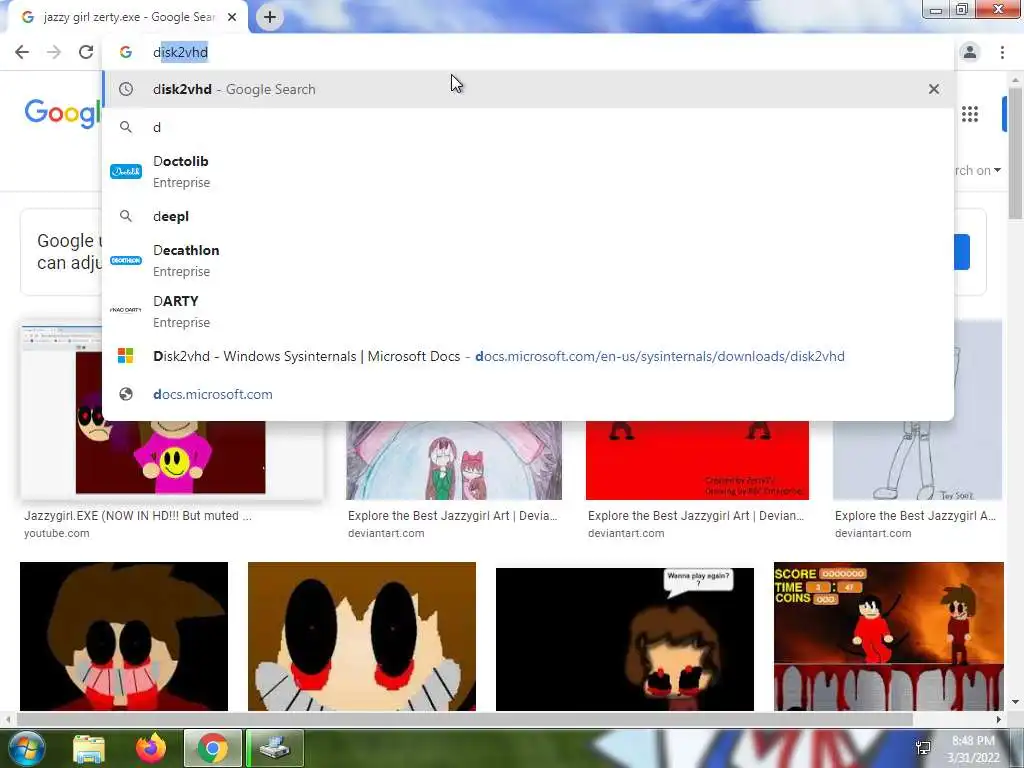Click horizontal scrollbar right arrow
1024x768 pixels.
(x=999, y=720)
